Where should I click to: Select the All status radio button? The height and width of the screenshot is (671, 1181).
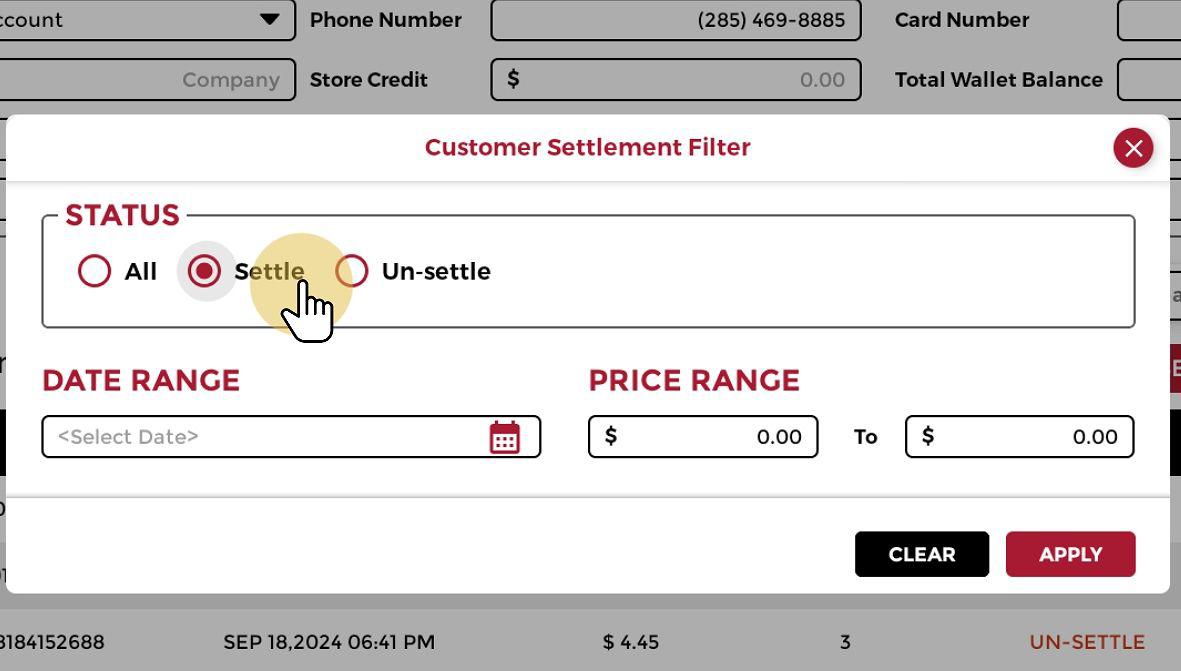pos(95,271)
